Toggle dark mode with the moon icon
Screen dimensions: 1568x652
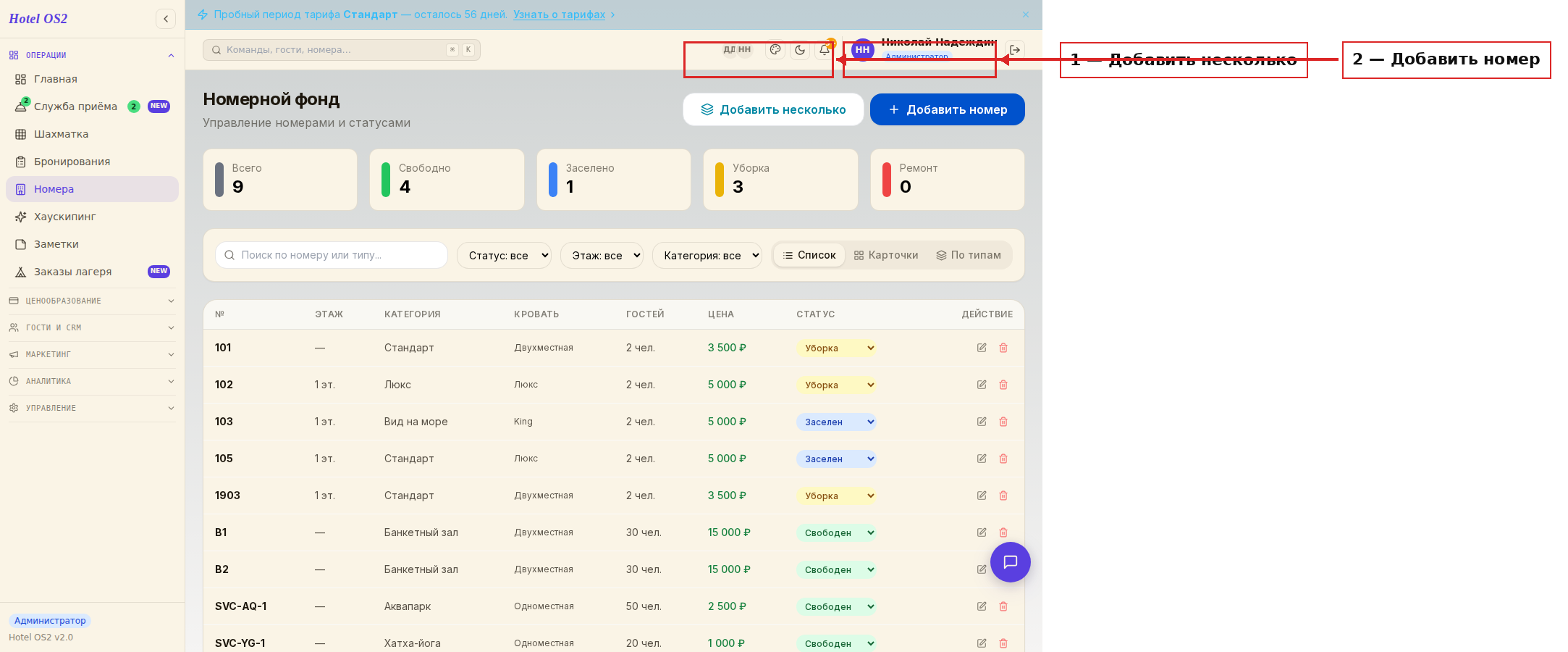coord(800,50)
